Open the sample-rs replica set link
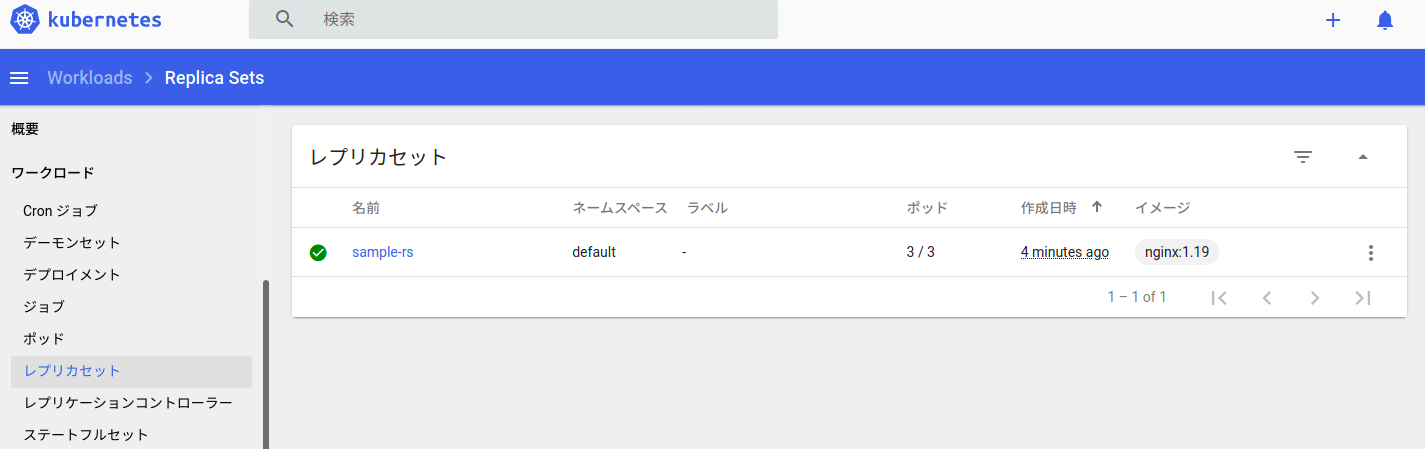The width and height of the screenshot is (1425, 449). pyautogui.click(x=382, y=252)
